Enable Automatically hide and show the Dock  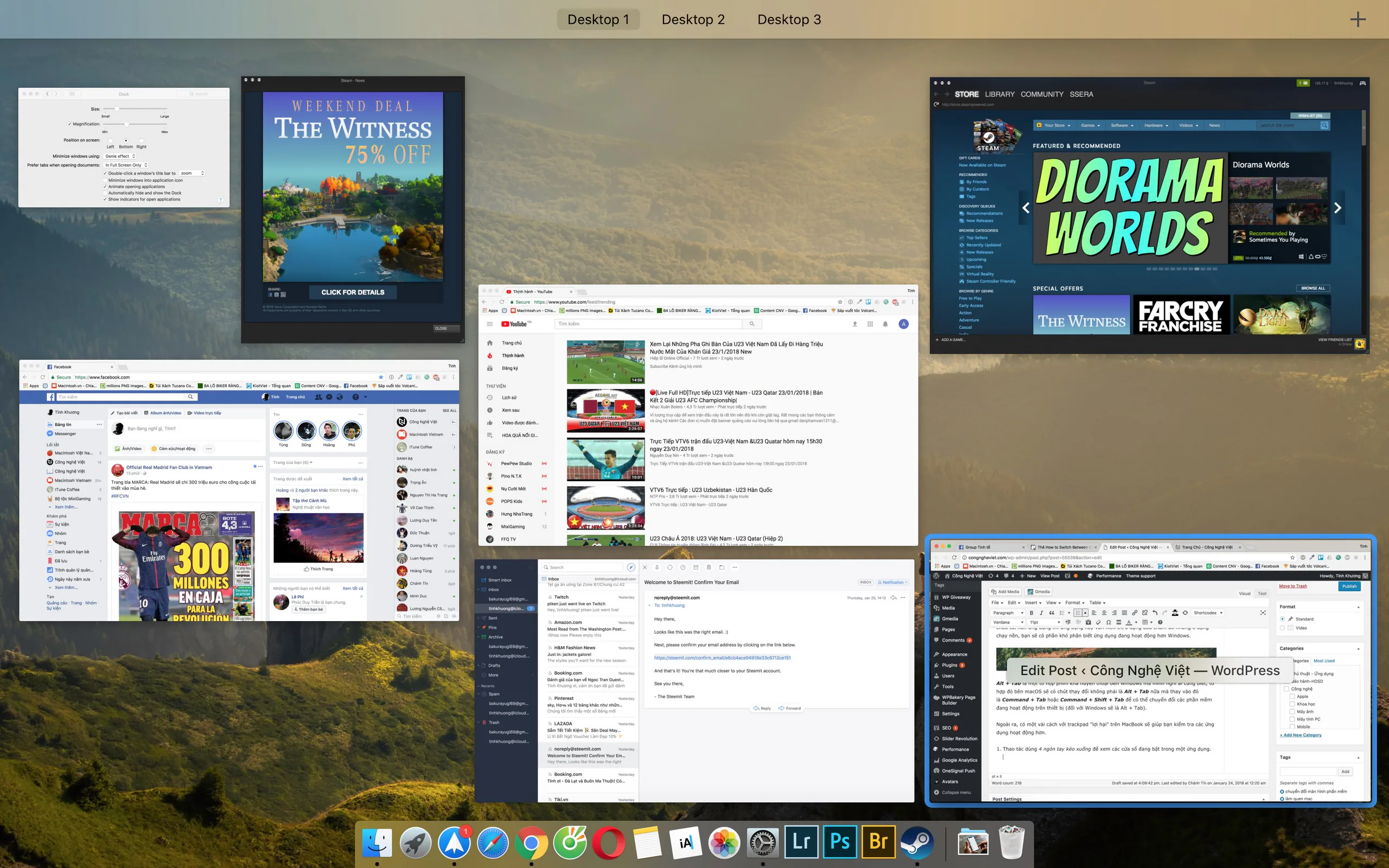tap(105, 193)
